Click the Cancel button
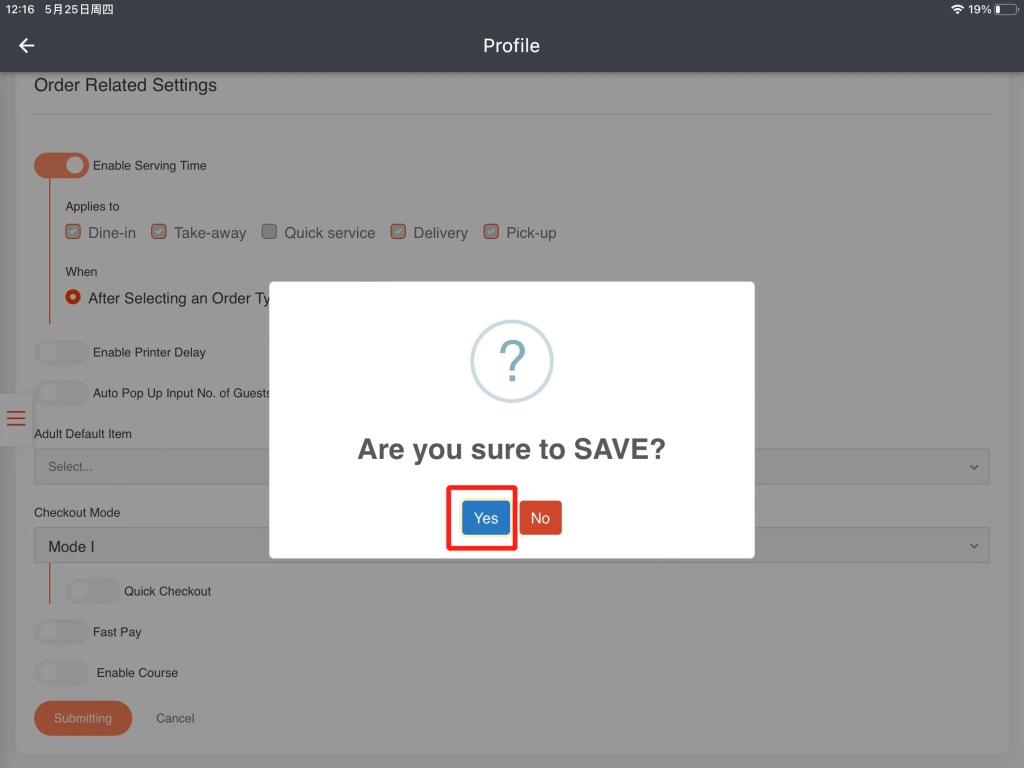The height and width of the screenshot is (768, 1024). coord(175,718)
